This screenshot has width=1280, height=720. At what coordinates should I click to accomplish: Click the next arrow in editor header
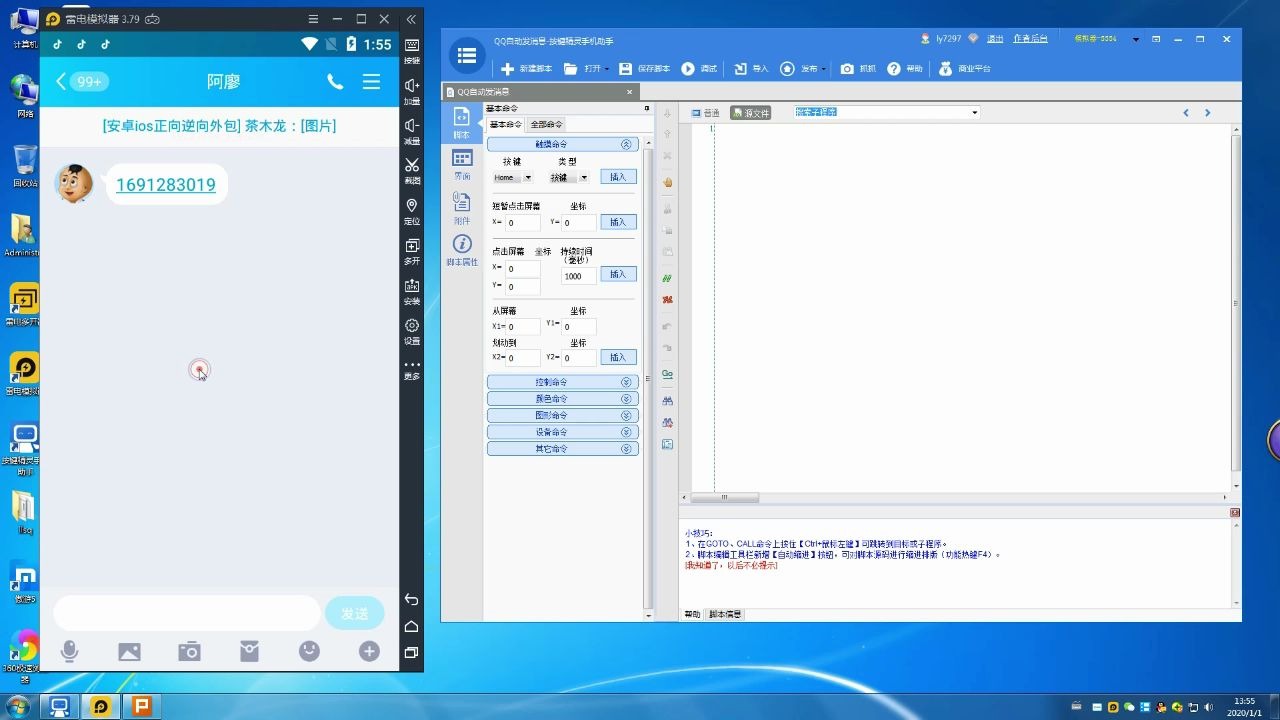point(1207,113)
